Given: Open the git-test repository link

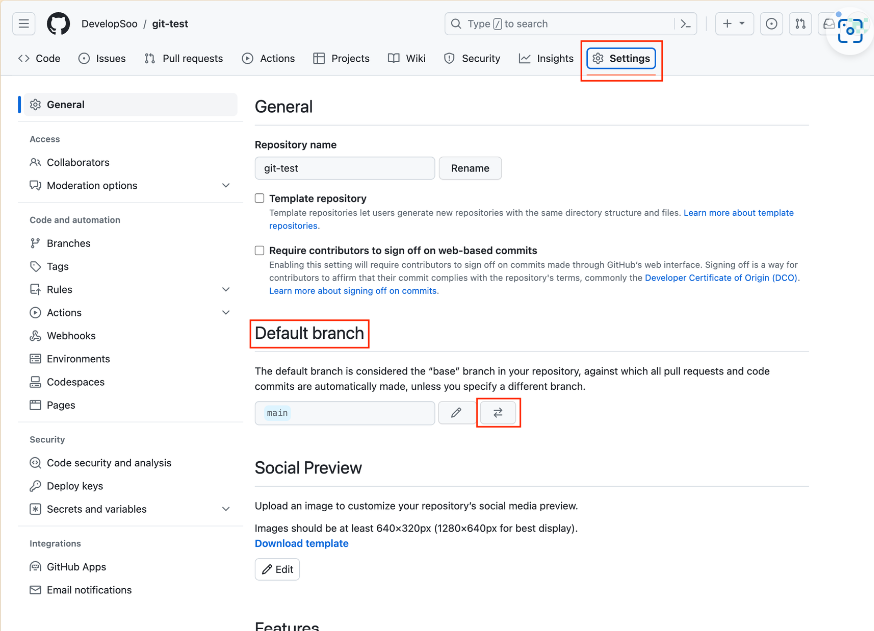Looking at the screenshot, I should click(x=170, y=24).
